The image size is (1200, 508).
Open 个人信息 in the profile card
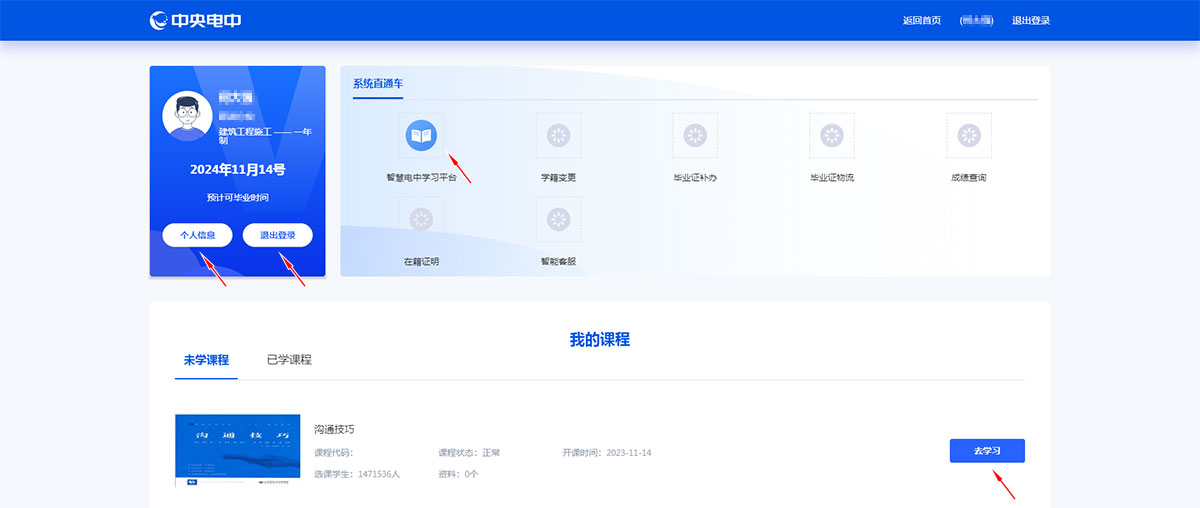tap(197, 235)
